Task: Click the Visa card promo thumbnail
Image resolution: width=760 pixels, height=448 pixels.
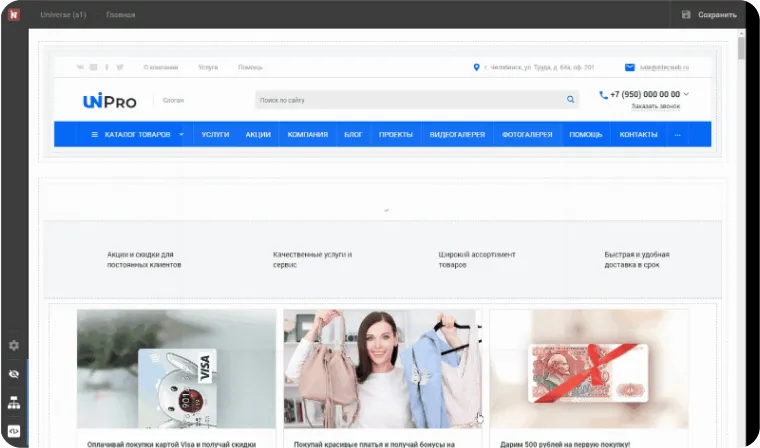Action: [x=176, y=369]
